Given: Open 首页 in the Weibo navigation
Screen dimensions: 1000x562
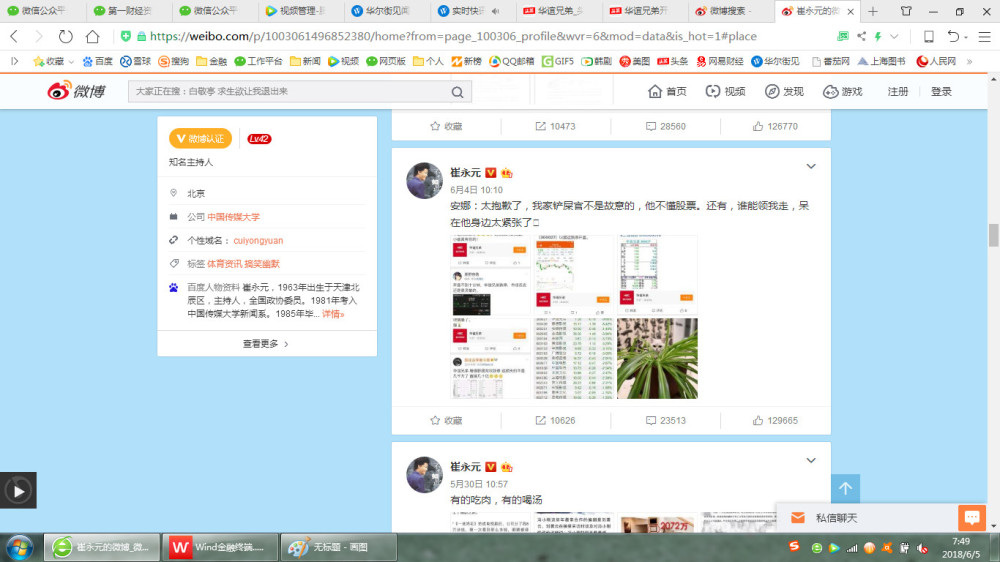Looking at the screenshot, I should 668,92.
